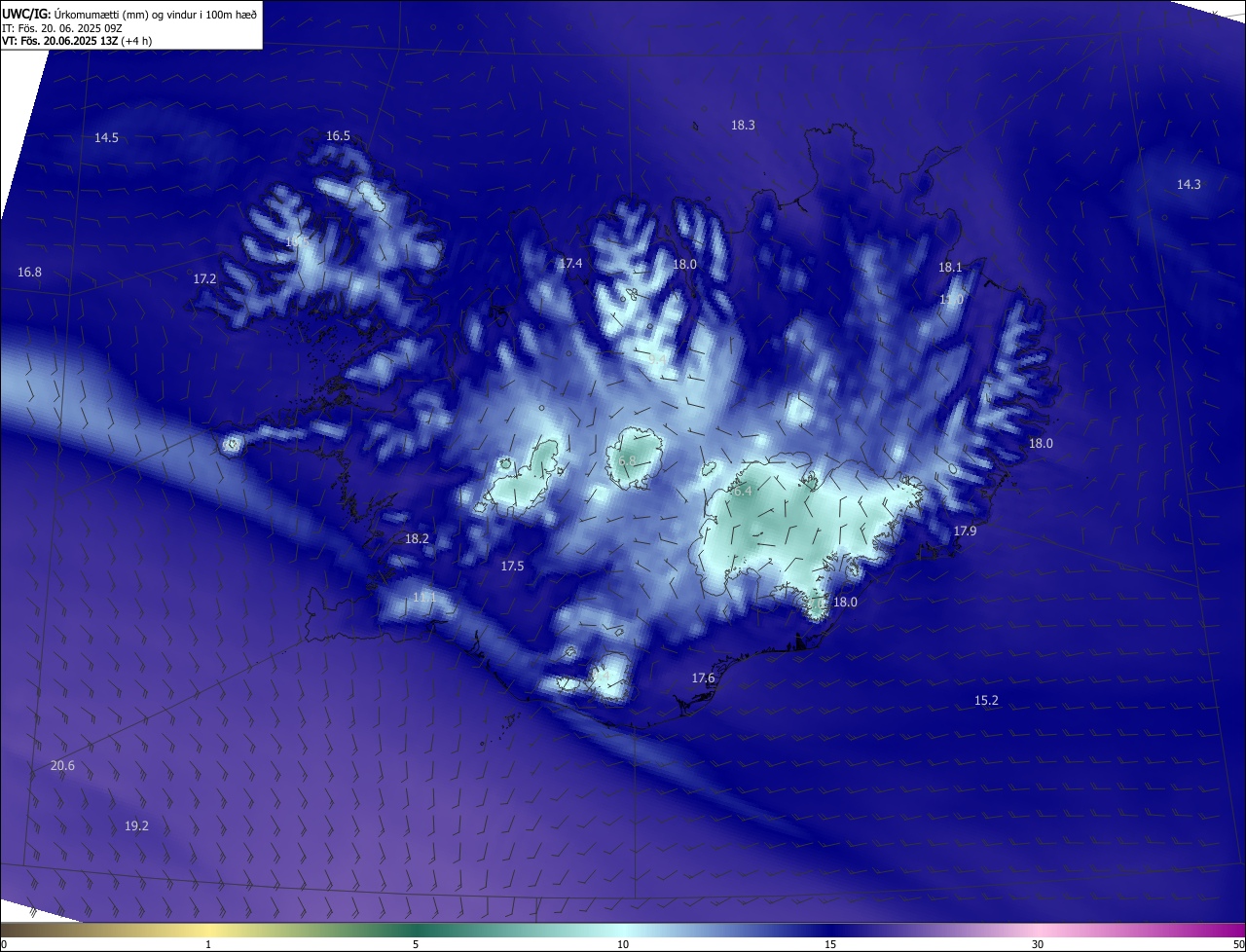The height and width of the screenshot is (952, 1246).
Task: Click the 19.2 value label on the map
Action: coord(136,825)
